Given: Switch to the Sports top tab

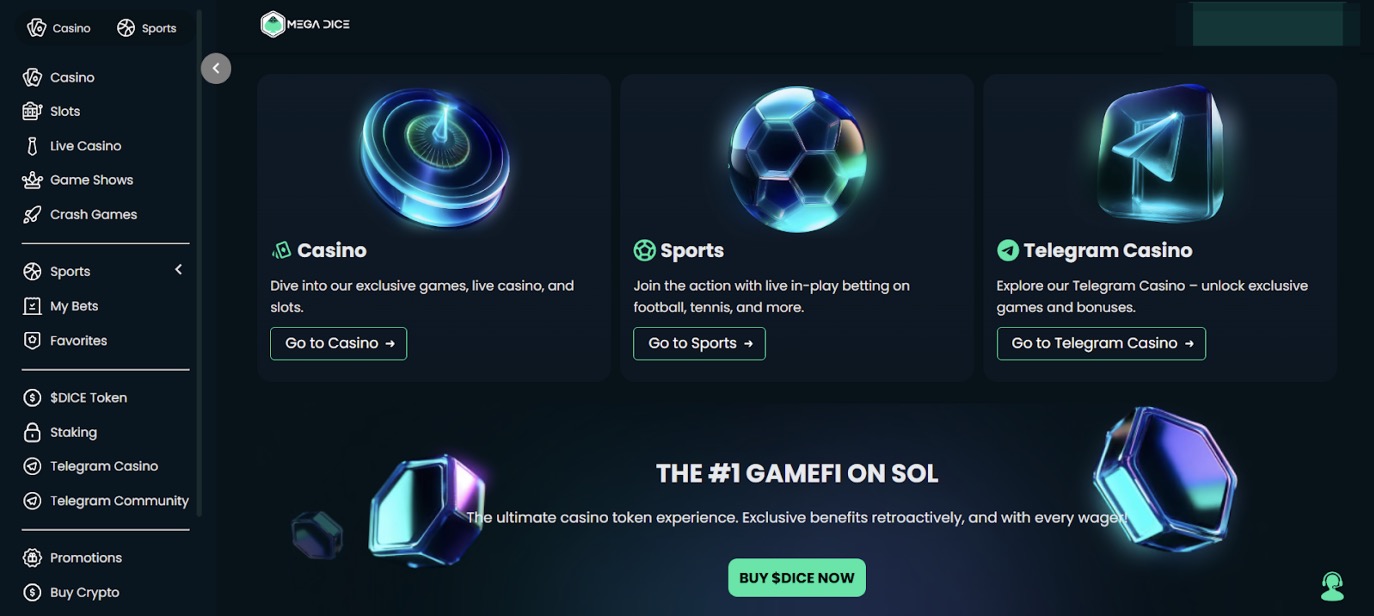Looking at the screenshot, I should point(147,28).
